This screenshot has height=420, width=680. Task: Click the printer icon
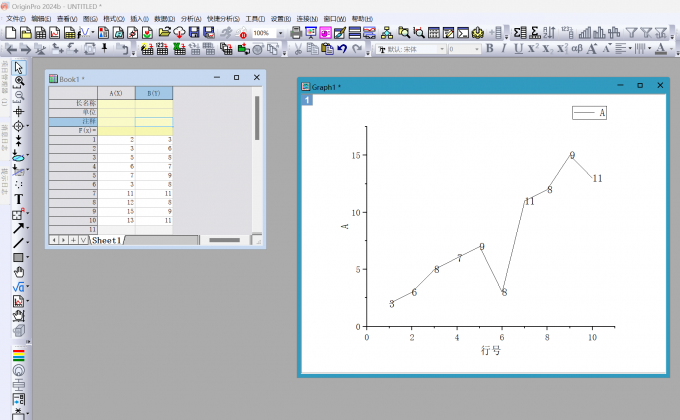click(296, 33)
